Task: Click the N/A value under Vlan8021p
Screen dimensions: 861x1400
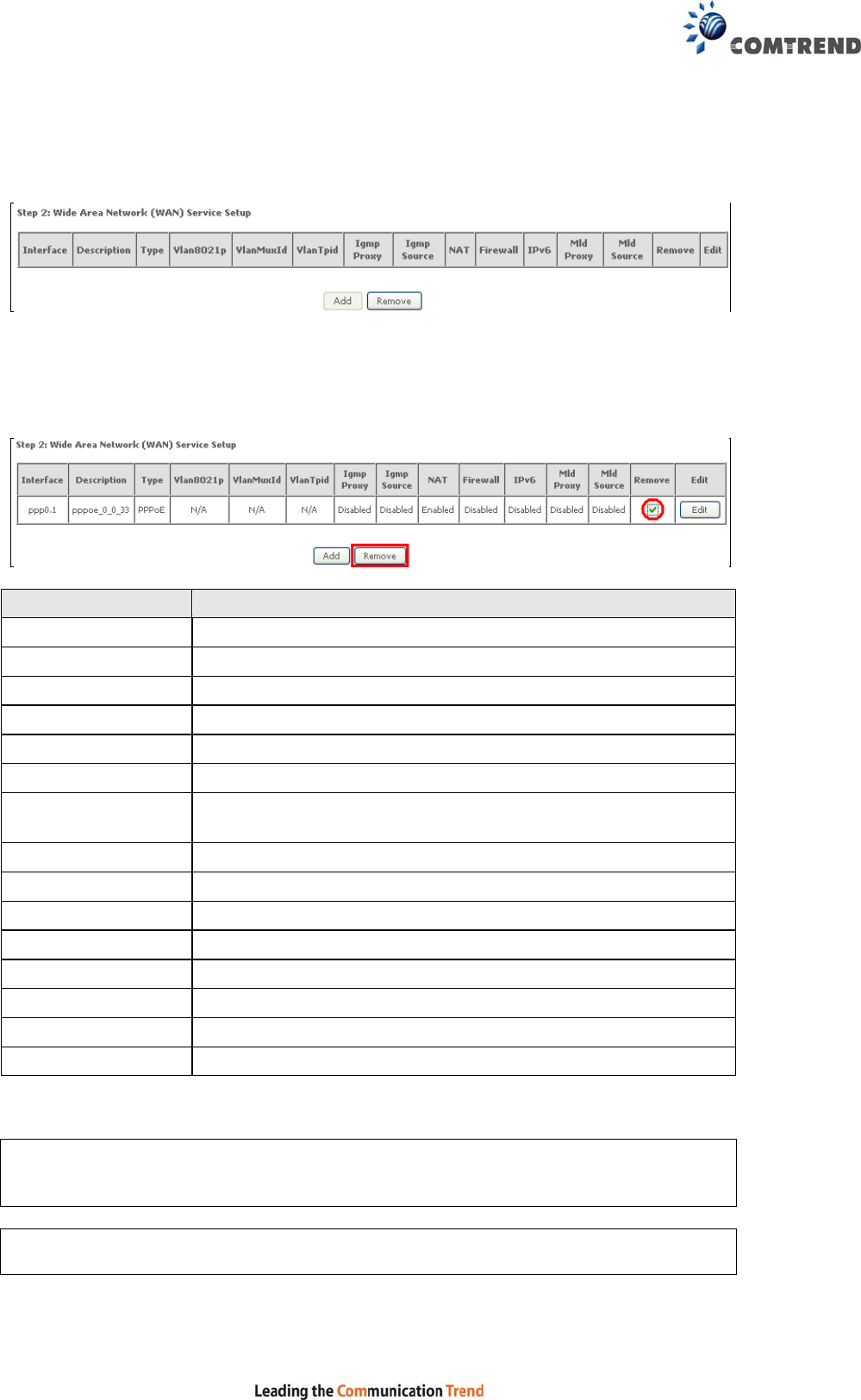Action: tap(198, 510)
